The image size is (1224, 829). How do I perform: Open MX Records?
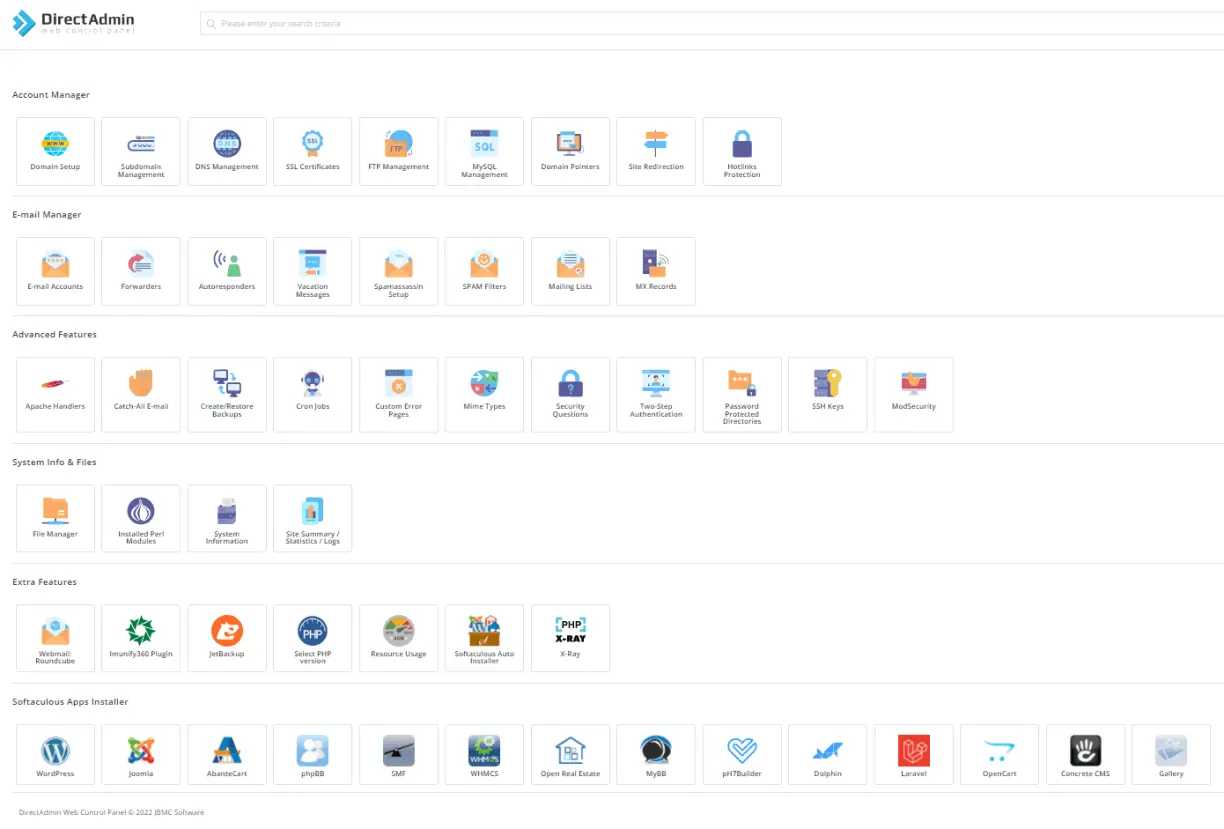(x=656, y=271)
